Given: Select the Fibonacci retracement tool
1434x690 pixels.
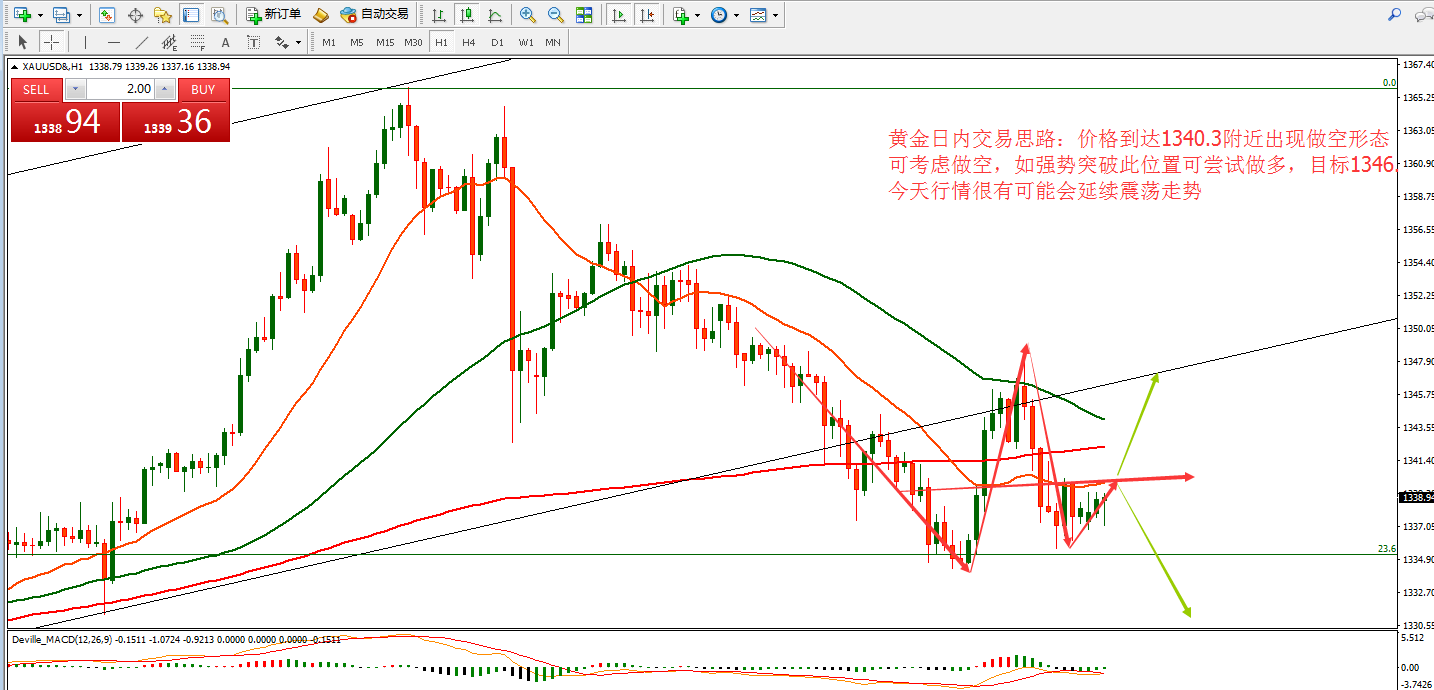Looking at the screenshot, I should (197, 42).
